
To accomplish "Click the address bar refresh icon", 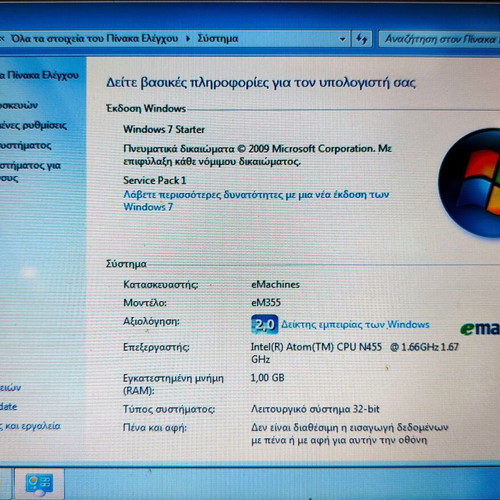I will tap(362, 39).
